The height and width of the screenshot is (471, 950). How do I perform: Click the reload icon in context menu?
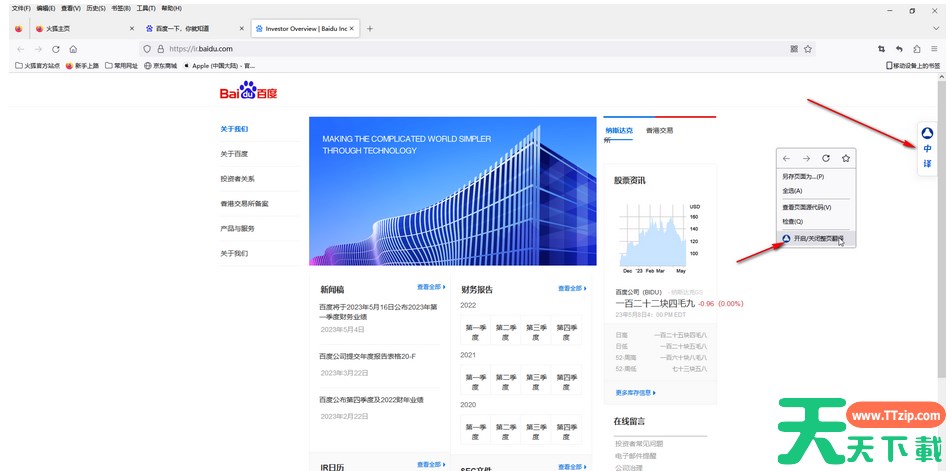(x=825, y=158)
